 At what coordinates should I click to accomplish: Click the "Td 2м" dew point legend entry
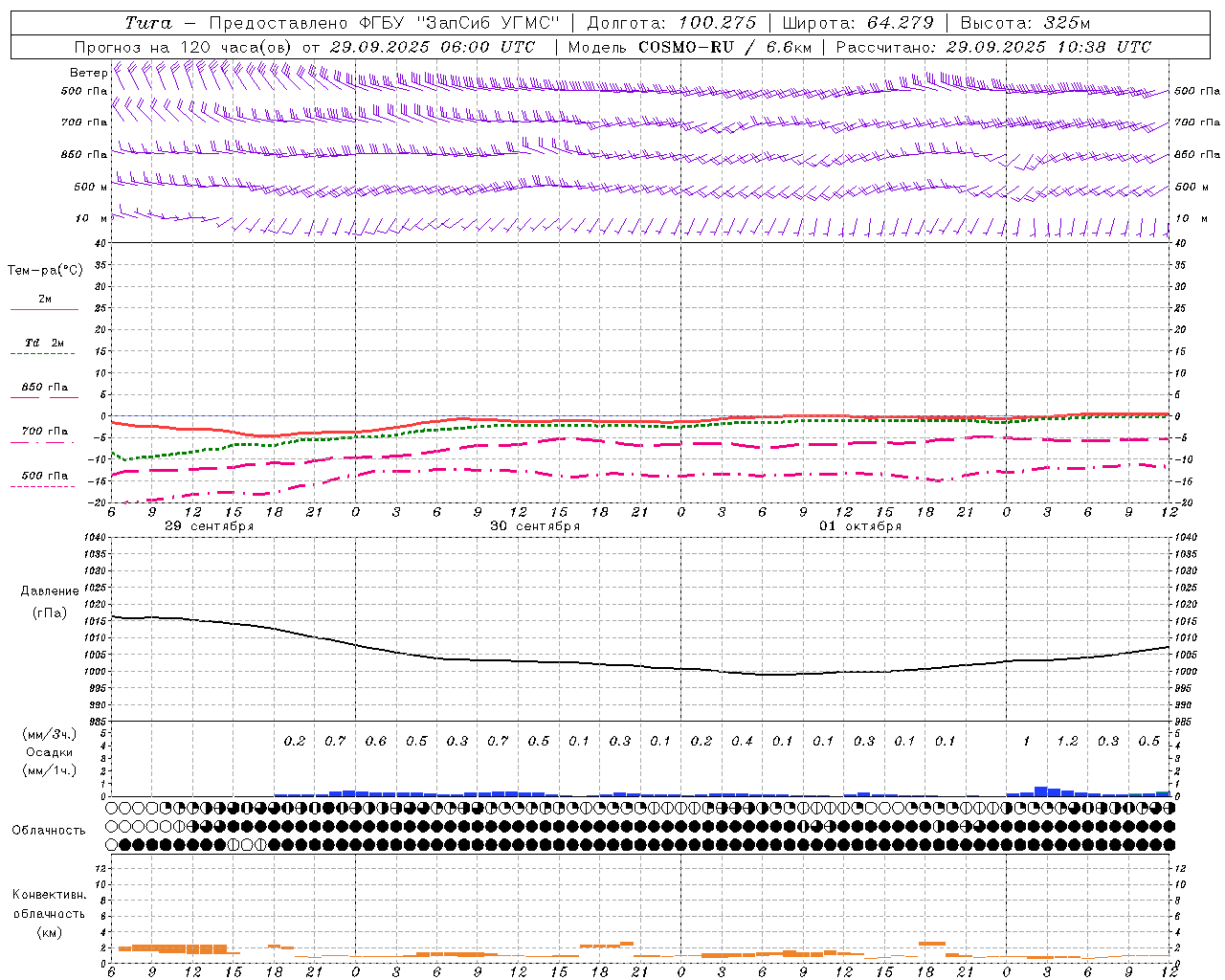point(44,343)
